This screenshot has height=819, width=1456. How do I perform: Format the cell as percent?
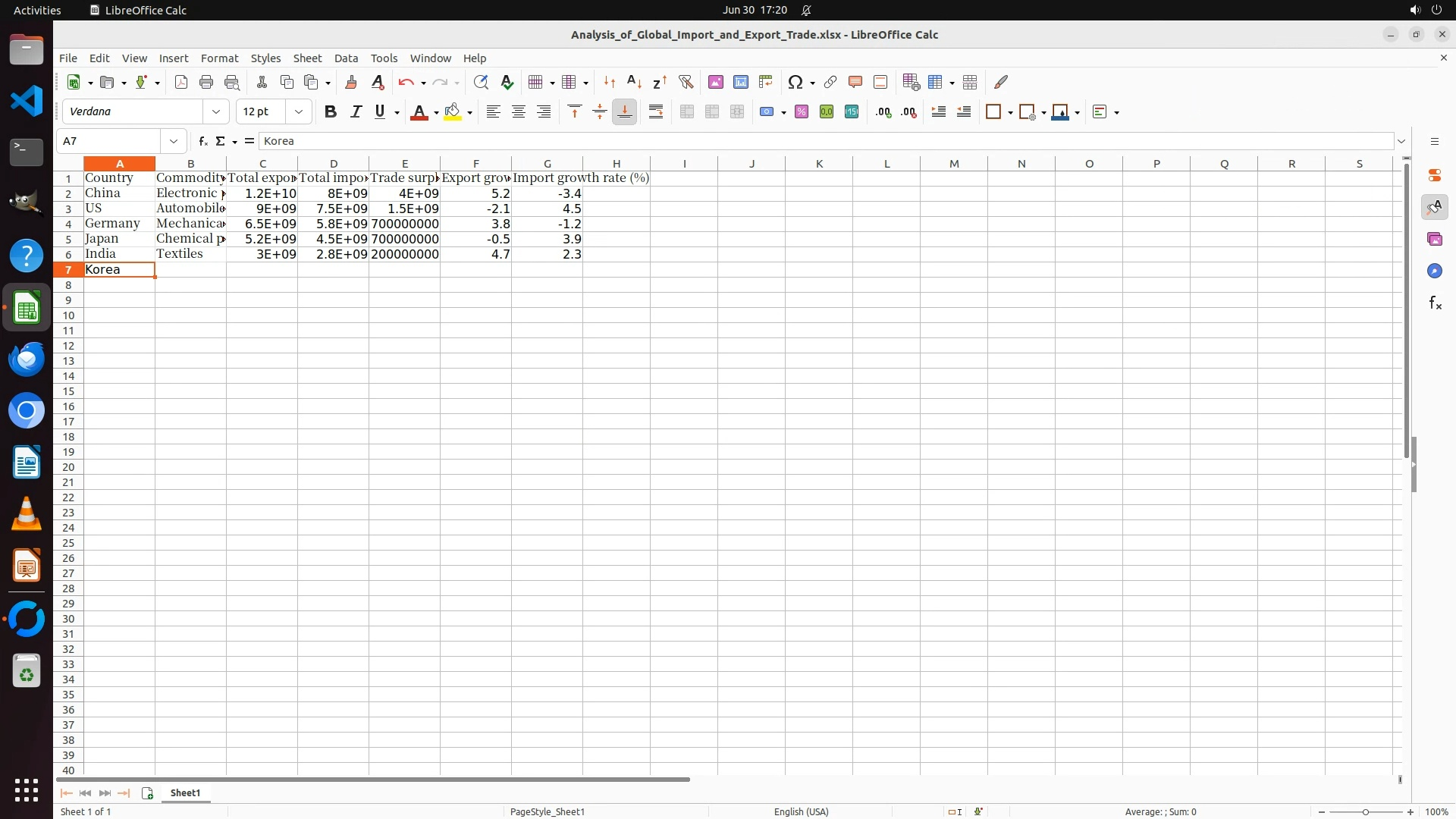coord(802,112)
